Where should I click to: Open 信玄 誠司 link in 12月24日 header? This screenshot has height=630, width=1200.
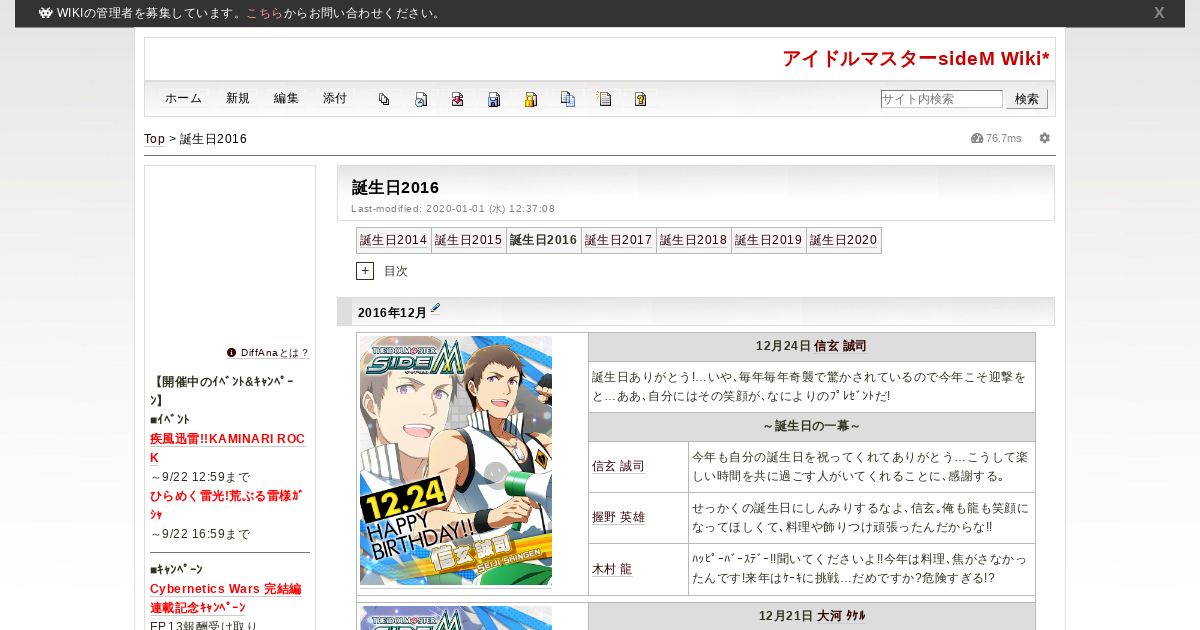(840, 346)
